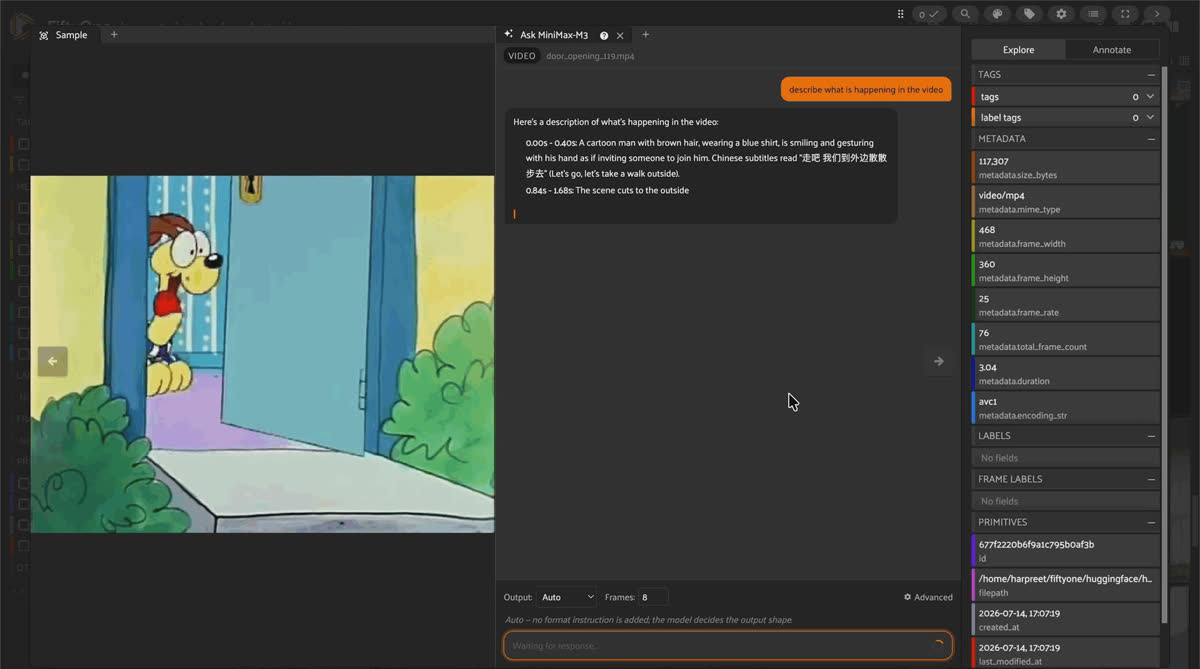Collapse the FRAME LABELS section

pyautogui.click(x=1151, y=479)
